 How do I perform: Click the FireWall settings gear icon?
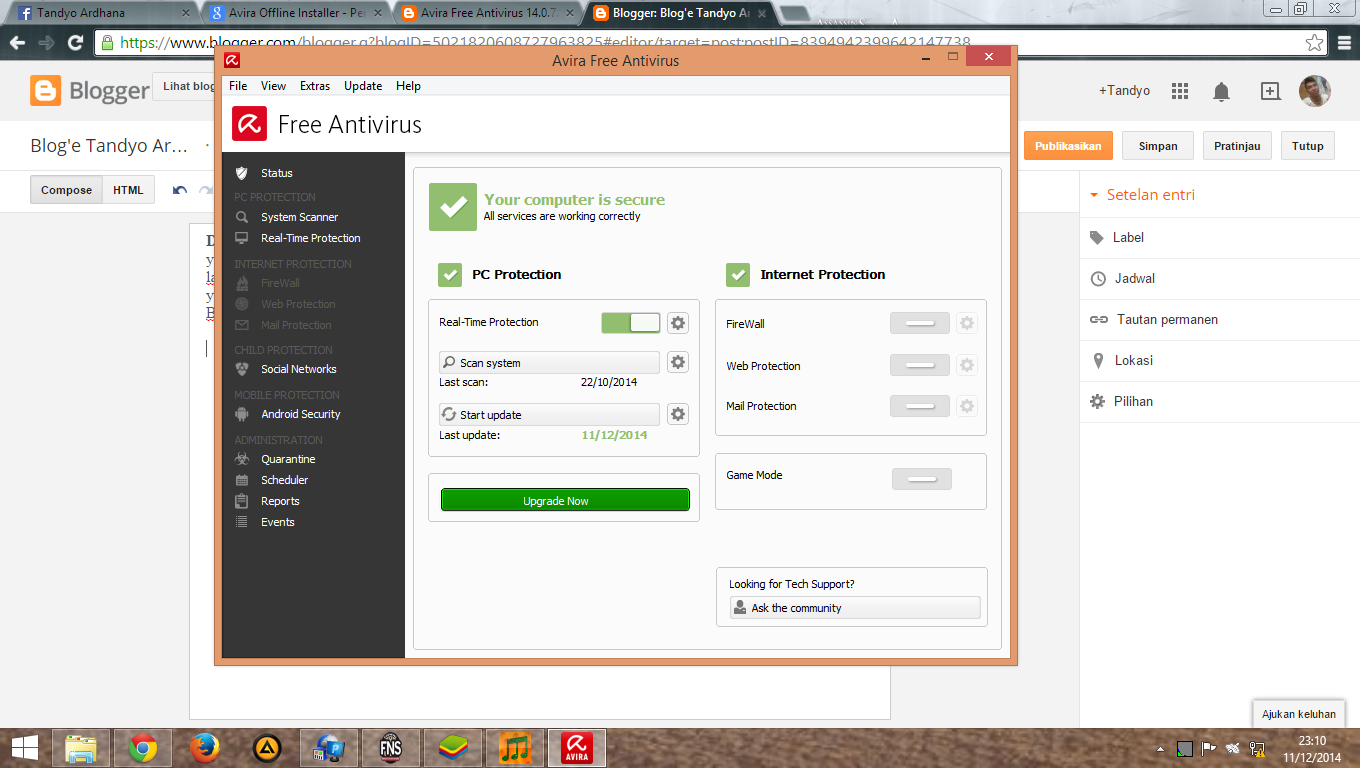(x=966, y=323)
